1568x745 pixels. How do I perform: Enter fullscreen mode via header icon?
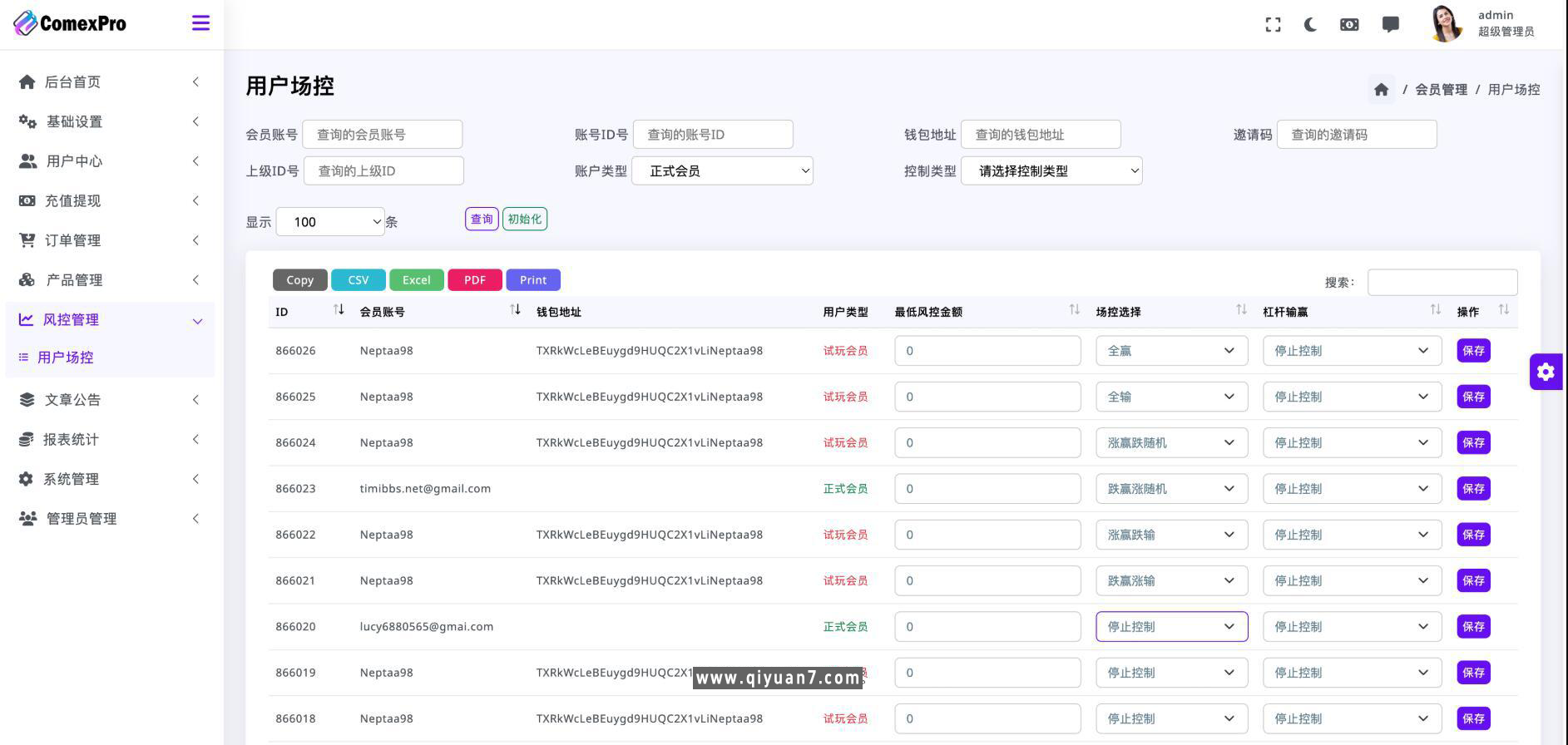click(x=1273, y=25)
